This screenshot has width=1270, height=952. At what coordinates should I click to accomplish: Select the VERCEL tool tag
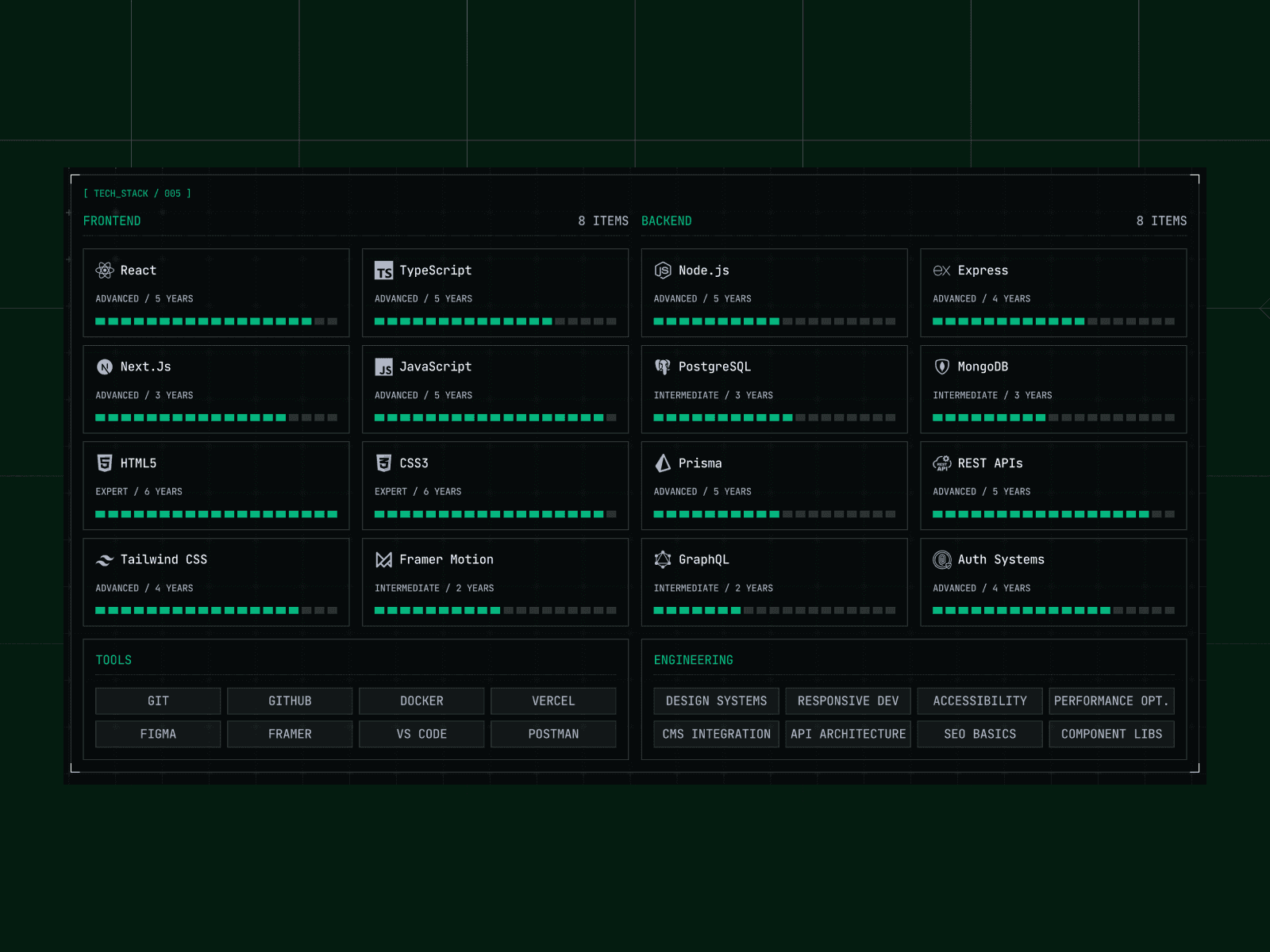click(553, 701)
